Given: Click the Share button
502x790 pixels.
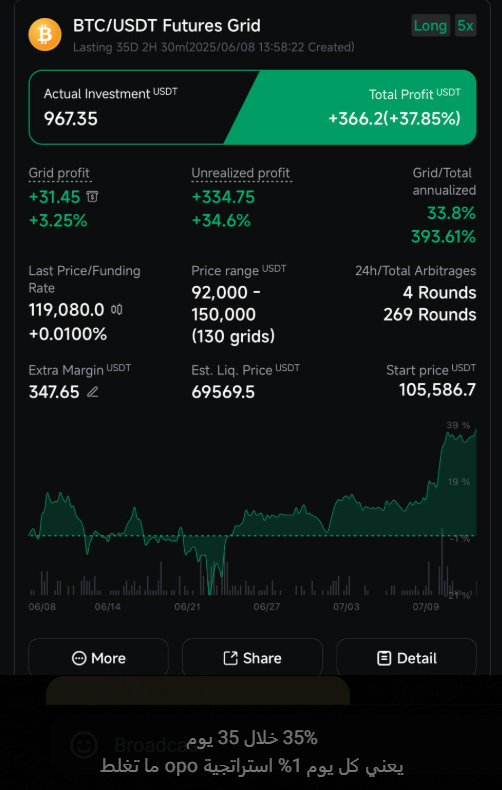Looking at the screenshot, I should (252, 658).
